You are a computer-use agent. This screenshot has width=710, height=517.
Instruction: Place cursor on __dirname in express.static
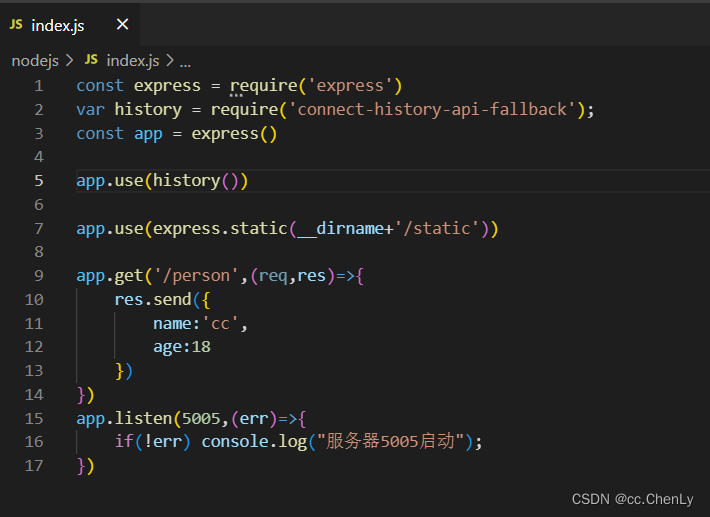tap(340, 228)
